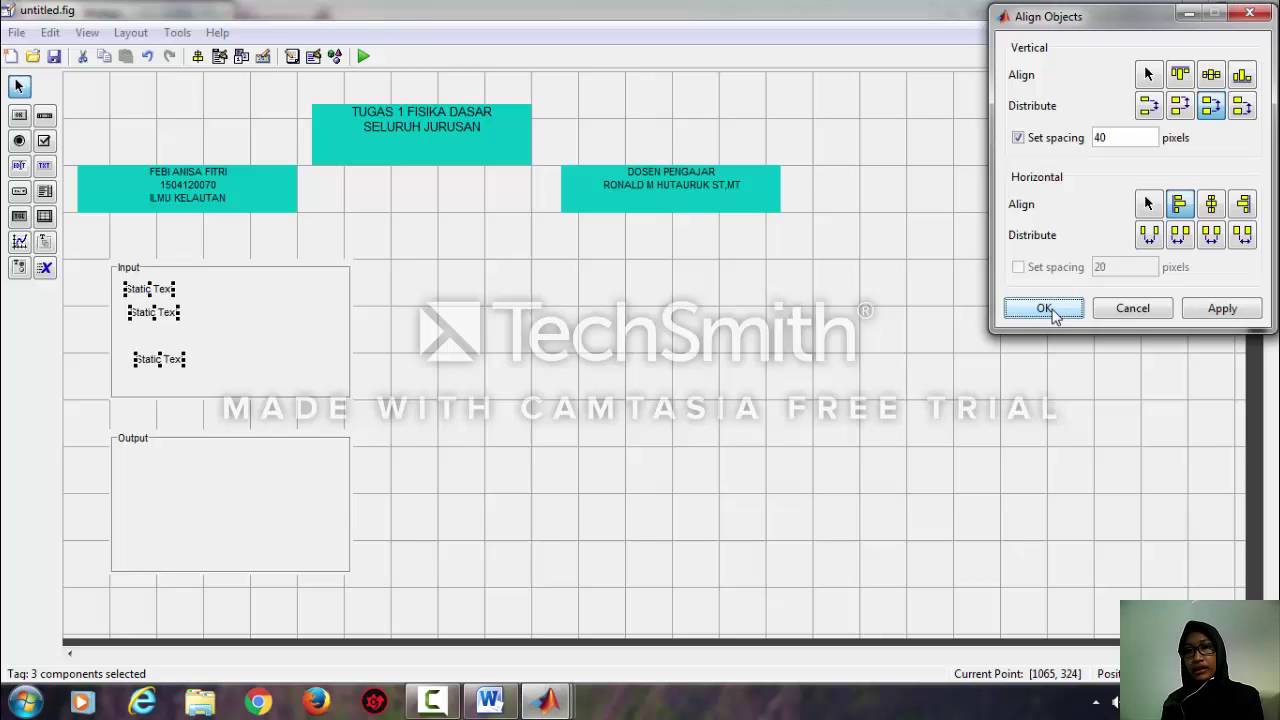This screenshot has height=720, width=1280.
Task: Click the vertical spacing field showing 40
Action: (1124, 138)
